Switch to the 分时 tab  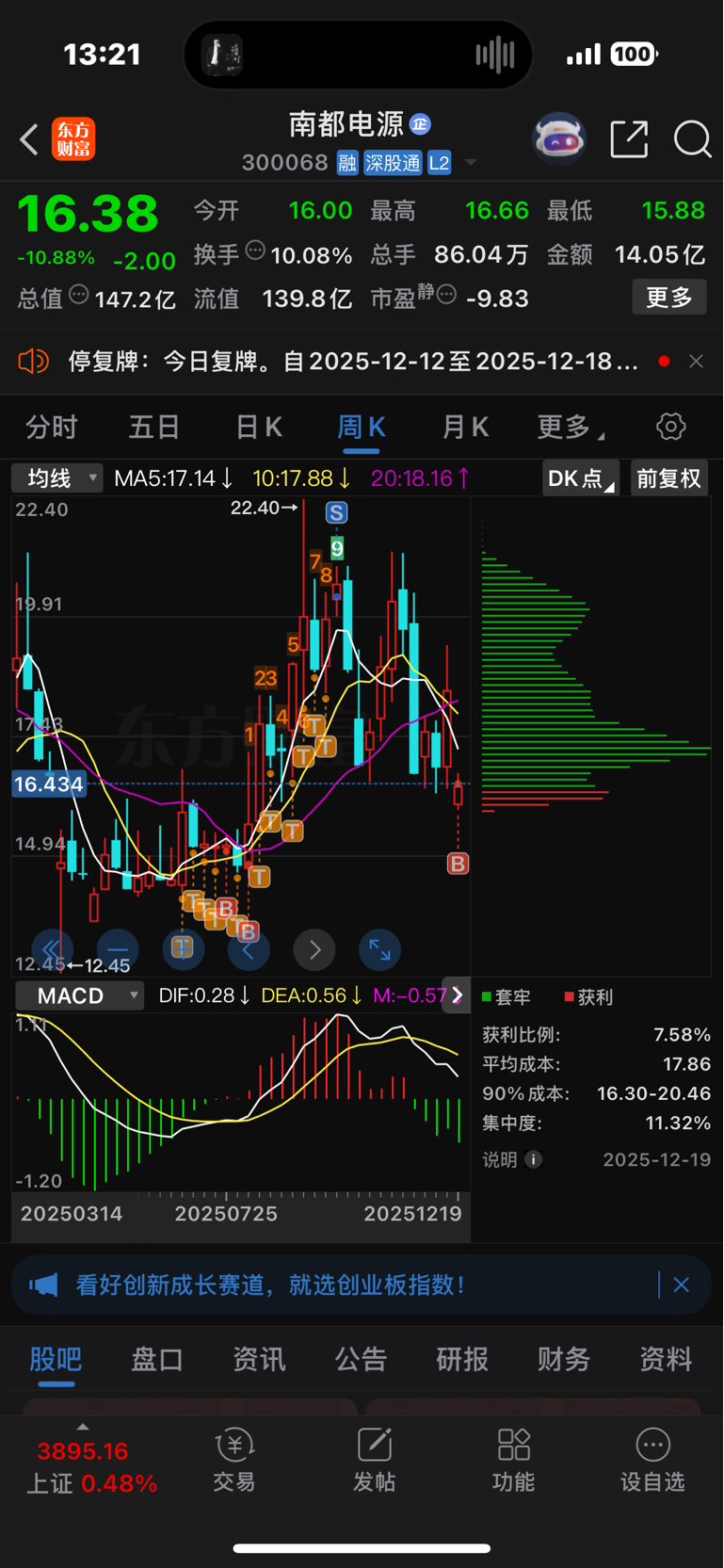pyautogui.click(x=52, y=428)
